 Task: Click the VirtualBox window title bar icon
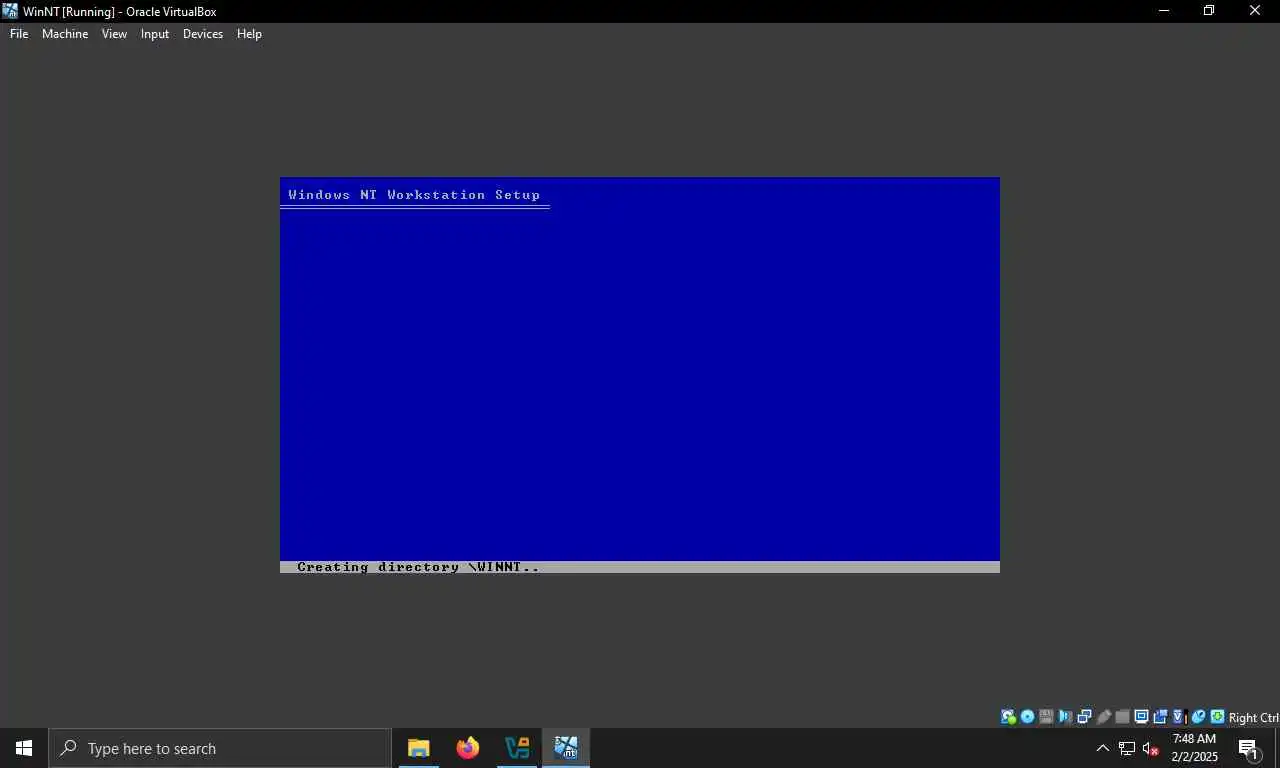(x=10, y=11)
